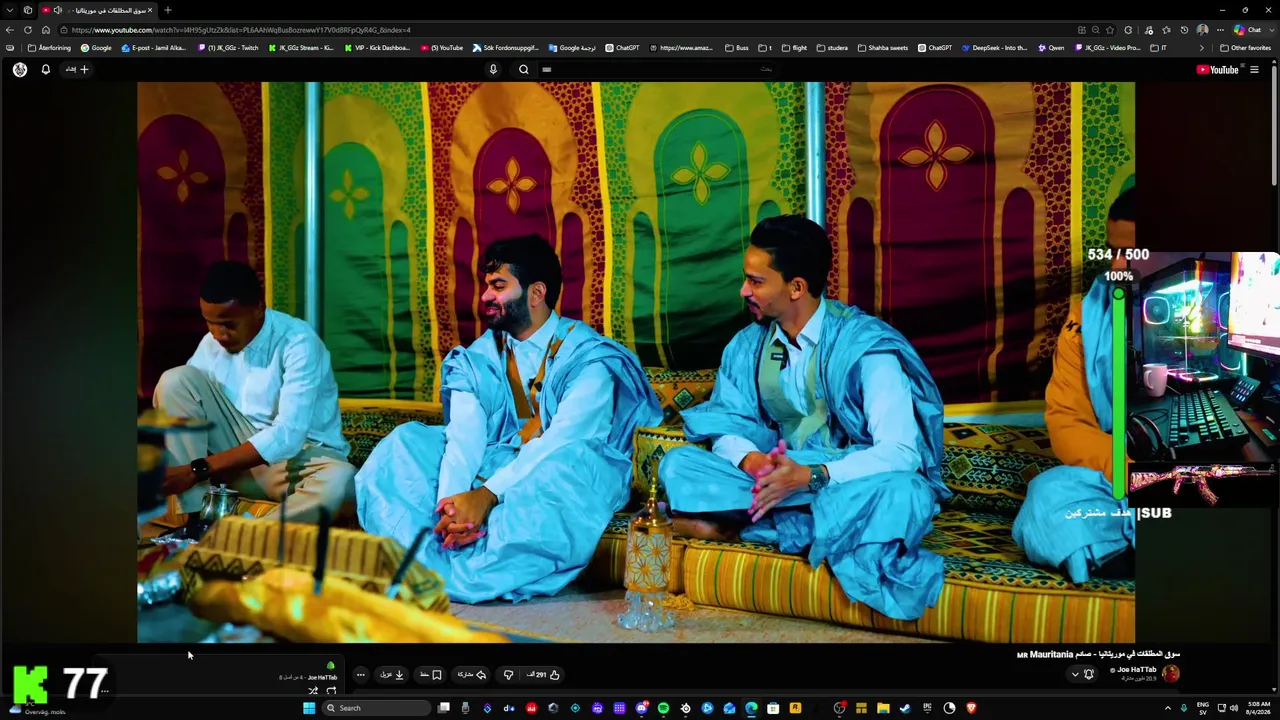
Task: Go to YouTube home via logo
Action: (1217, 69)
